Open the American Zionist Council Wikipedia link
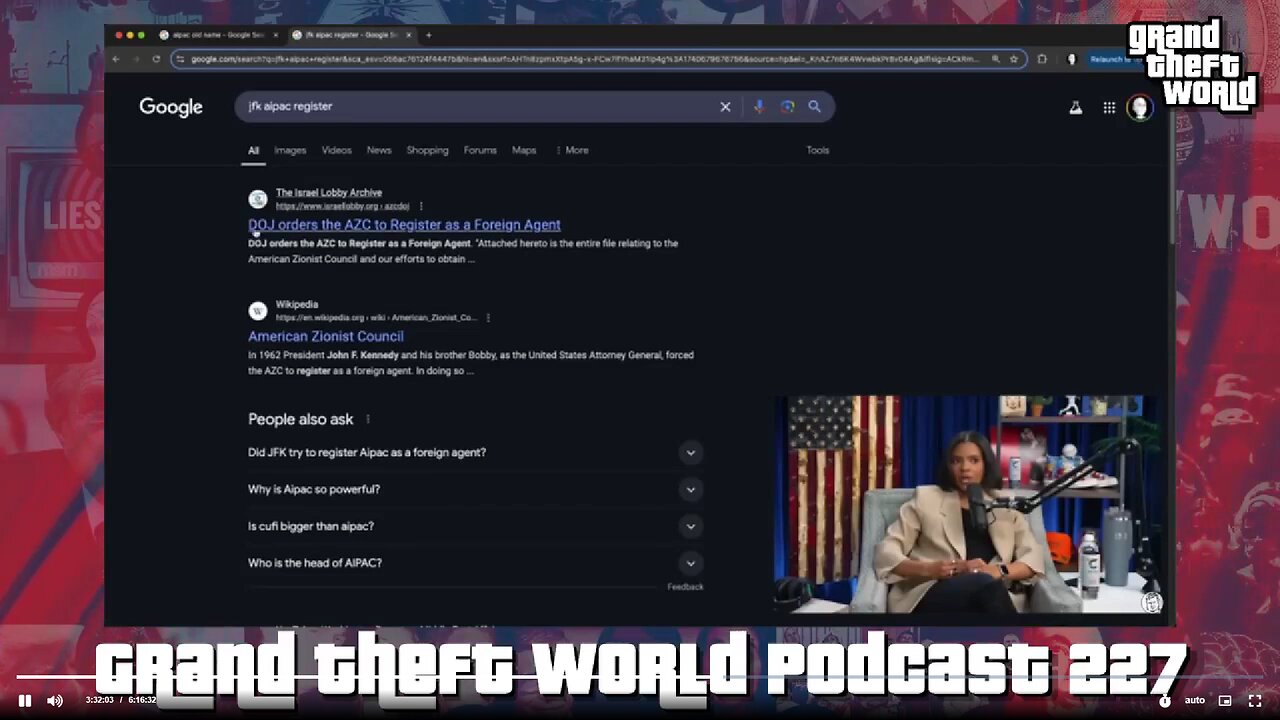Screen dimensions: 1280x720 pos(326,337)
